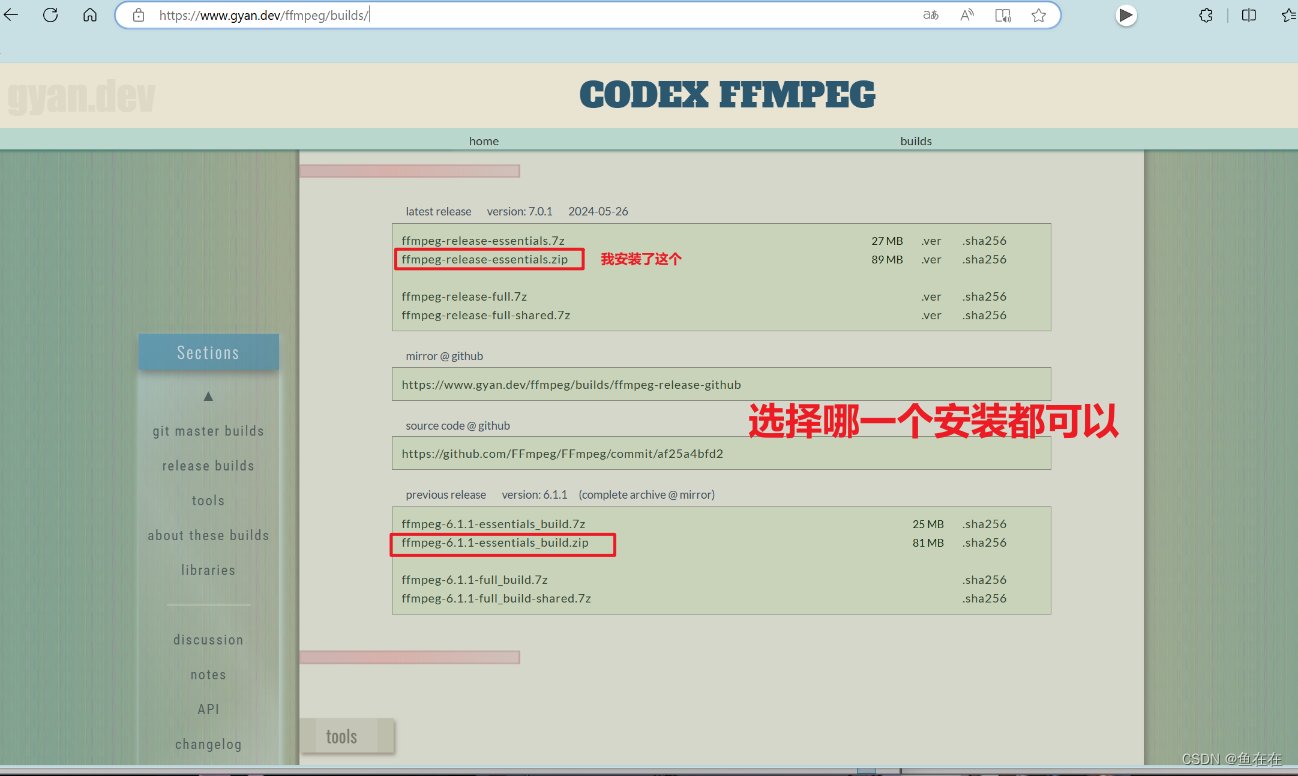The image size is (1298, 776).
Task: Open the home navigation tab
Action: tap(484, 141)
